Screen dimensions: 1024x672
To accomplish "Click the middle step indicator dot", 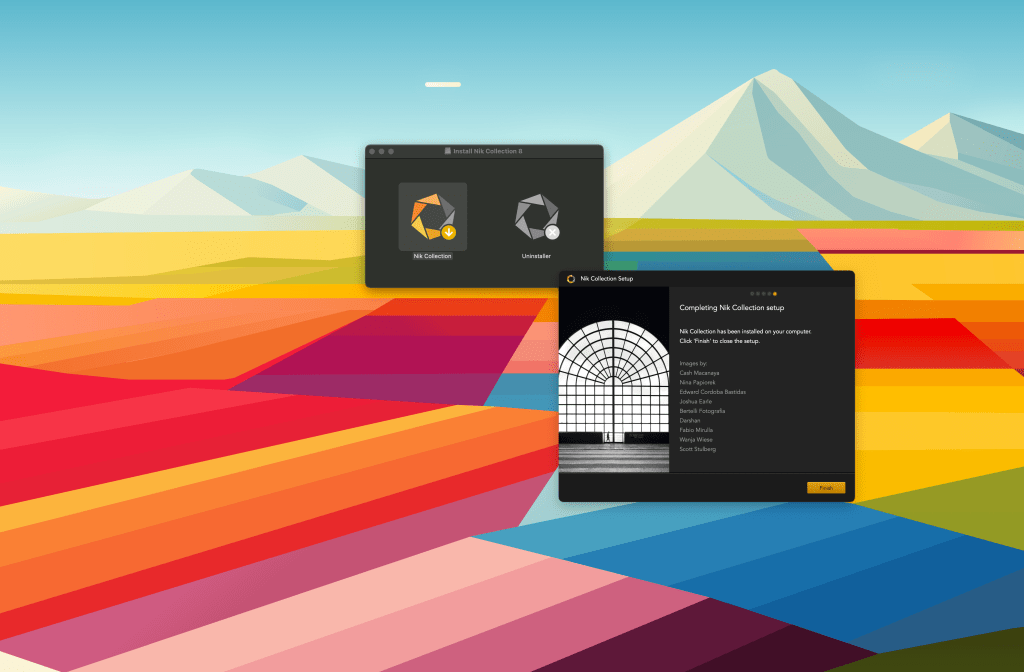I will (x=763, y=294).
